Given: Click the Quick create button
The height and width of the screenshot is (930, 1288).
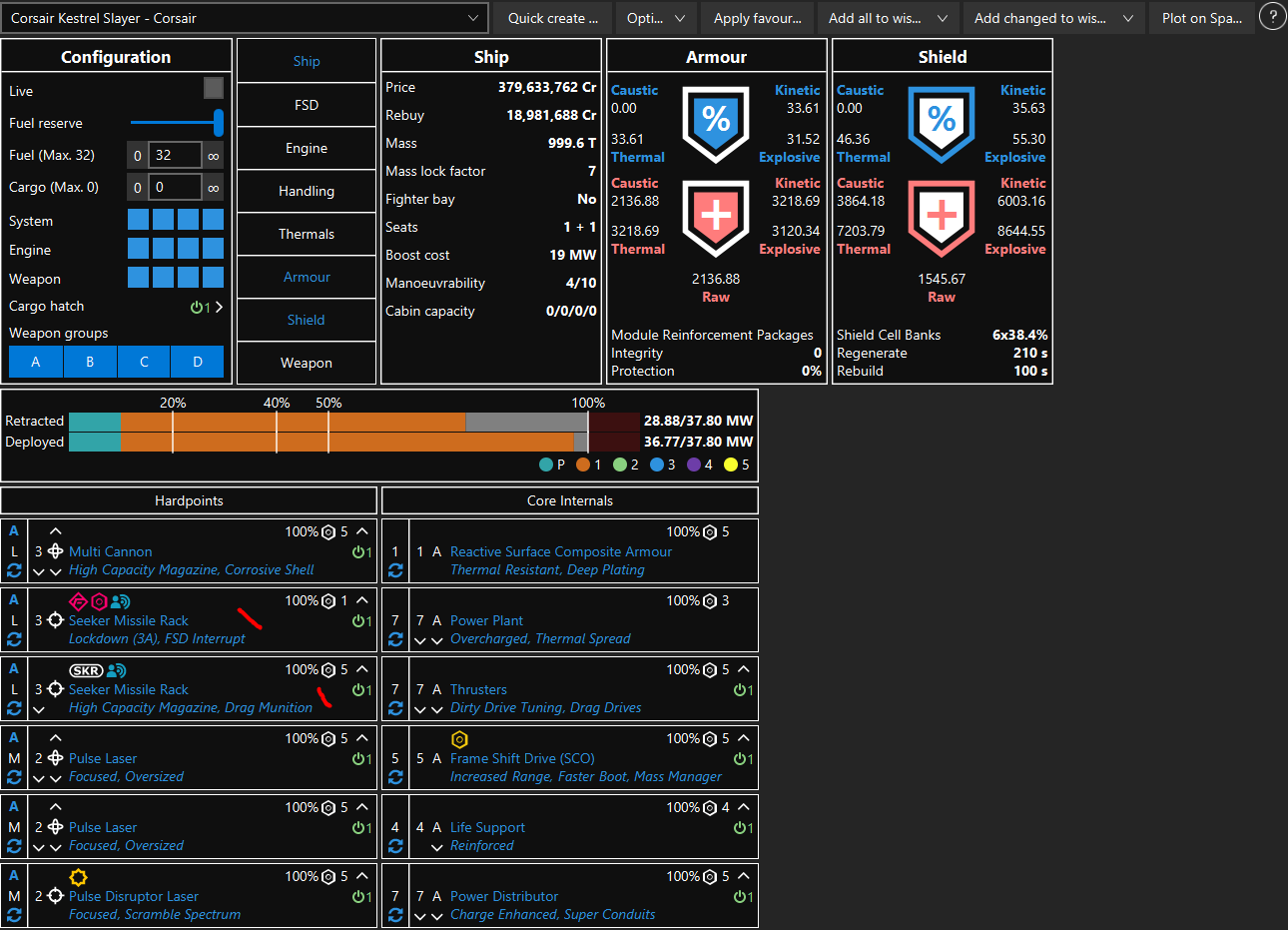Looking at the screenshot, I should (553, 18).
